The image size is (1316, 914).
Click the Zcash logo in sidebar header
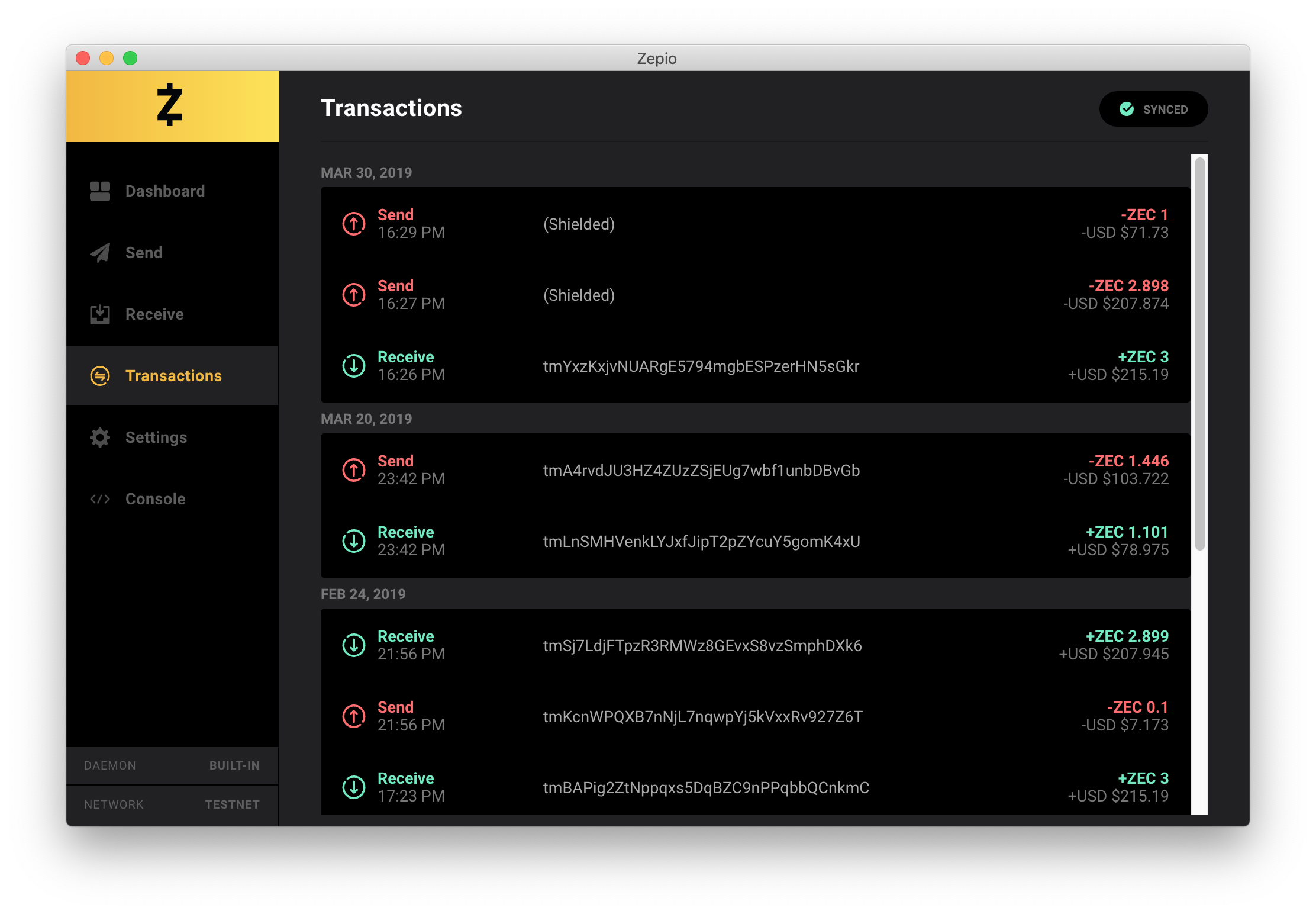click(170, 105)
